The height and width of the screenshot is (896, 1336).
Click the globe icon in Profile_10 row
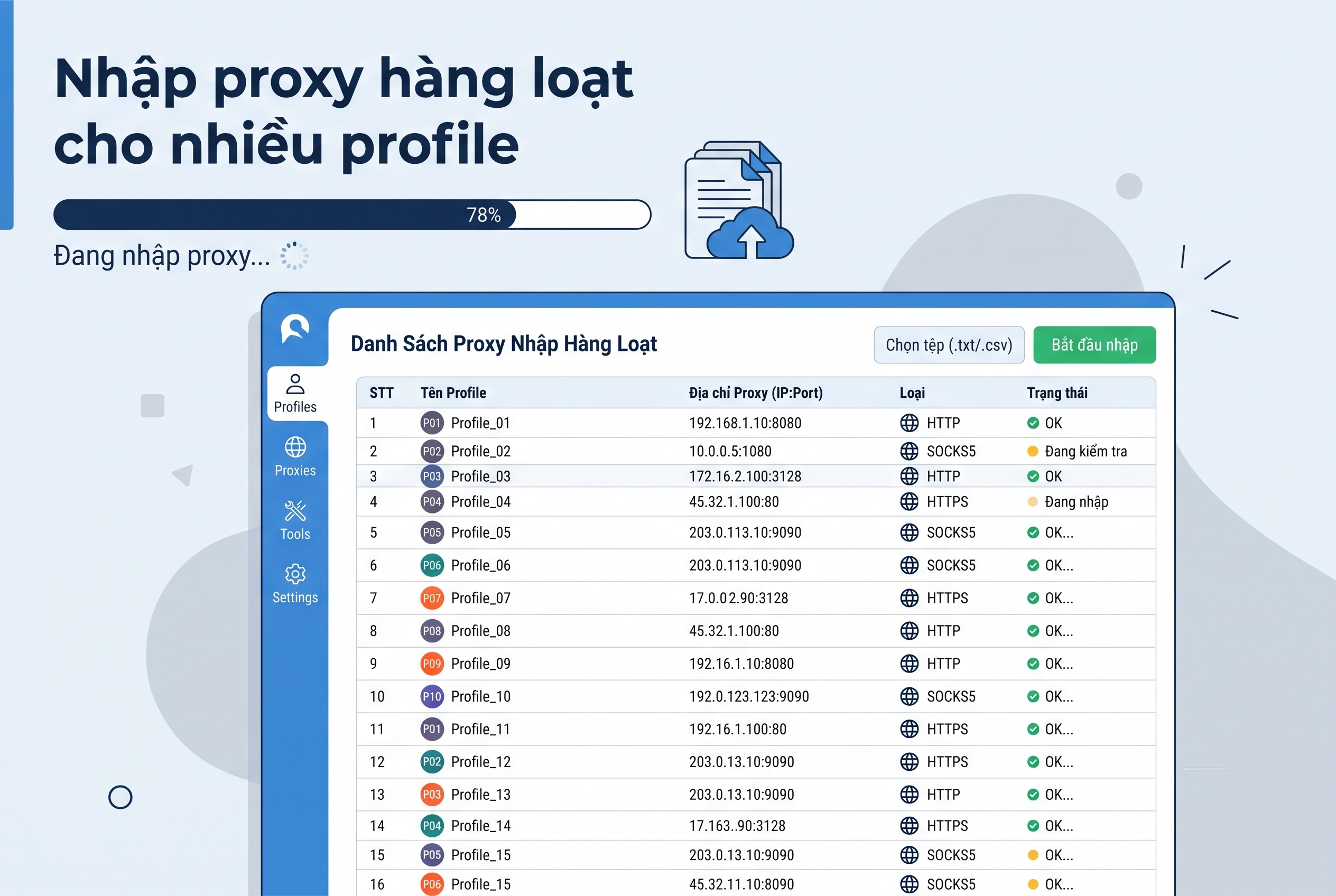pos(909,697)
